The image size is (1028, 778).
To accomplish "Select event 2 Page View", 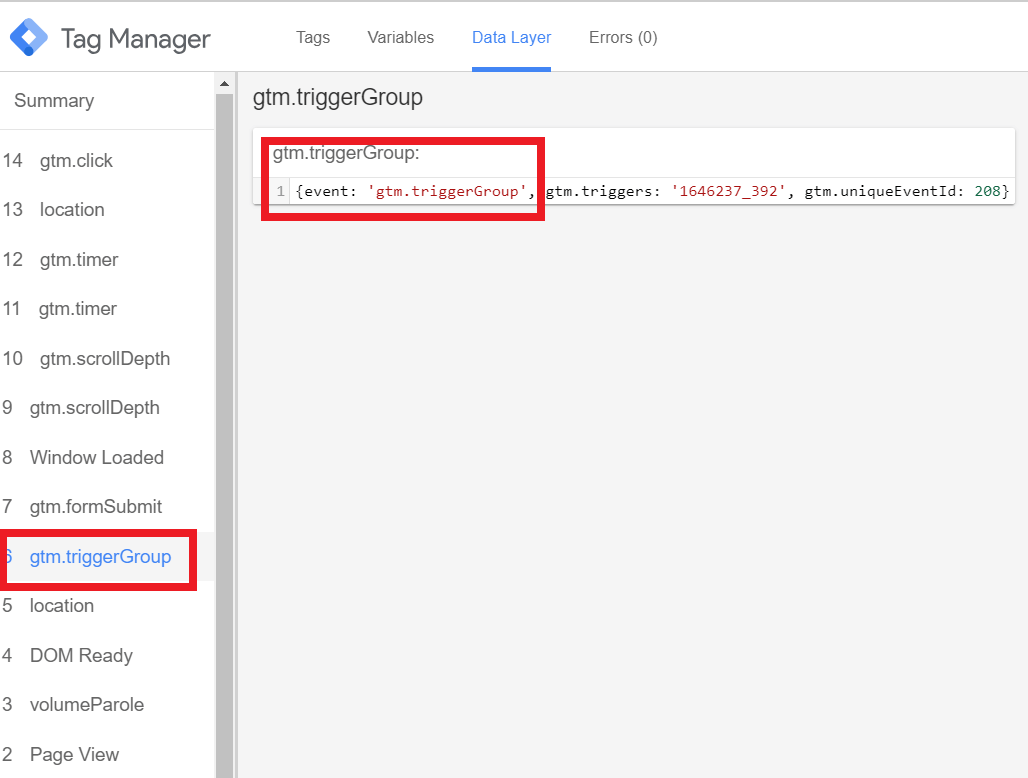I will (107, 754).
